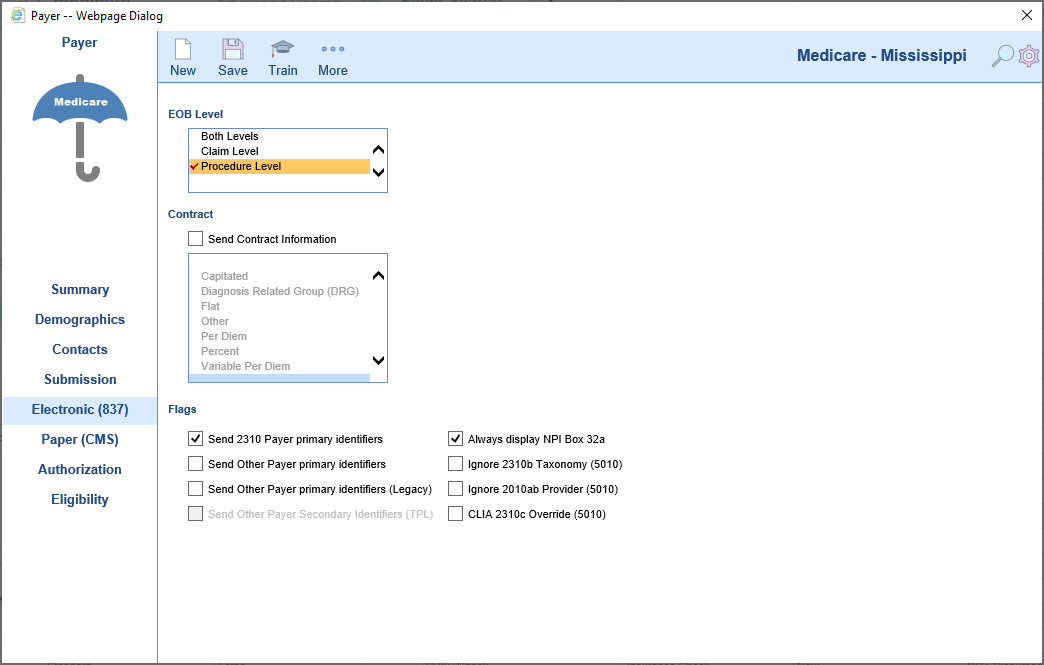Click the magnifying glass search icon

coord(1002,56)
